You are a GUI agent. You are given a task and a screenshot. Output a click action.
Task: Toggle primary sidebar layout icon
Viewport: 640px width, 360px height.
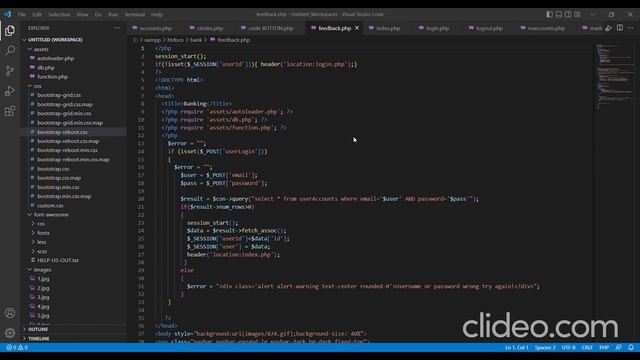tap(549, 14)
